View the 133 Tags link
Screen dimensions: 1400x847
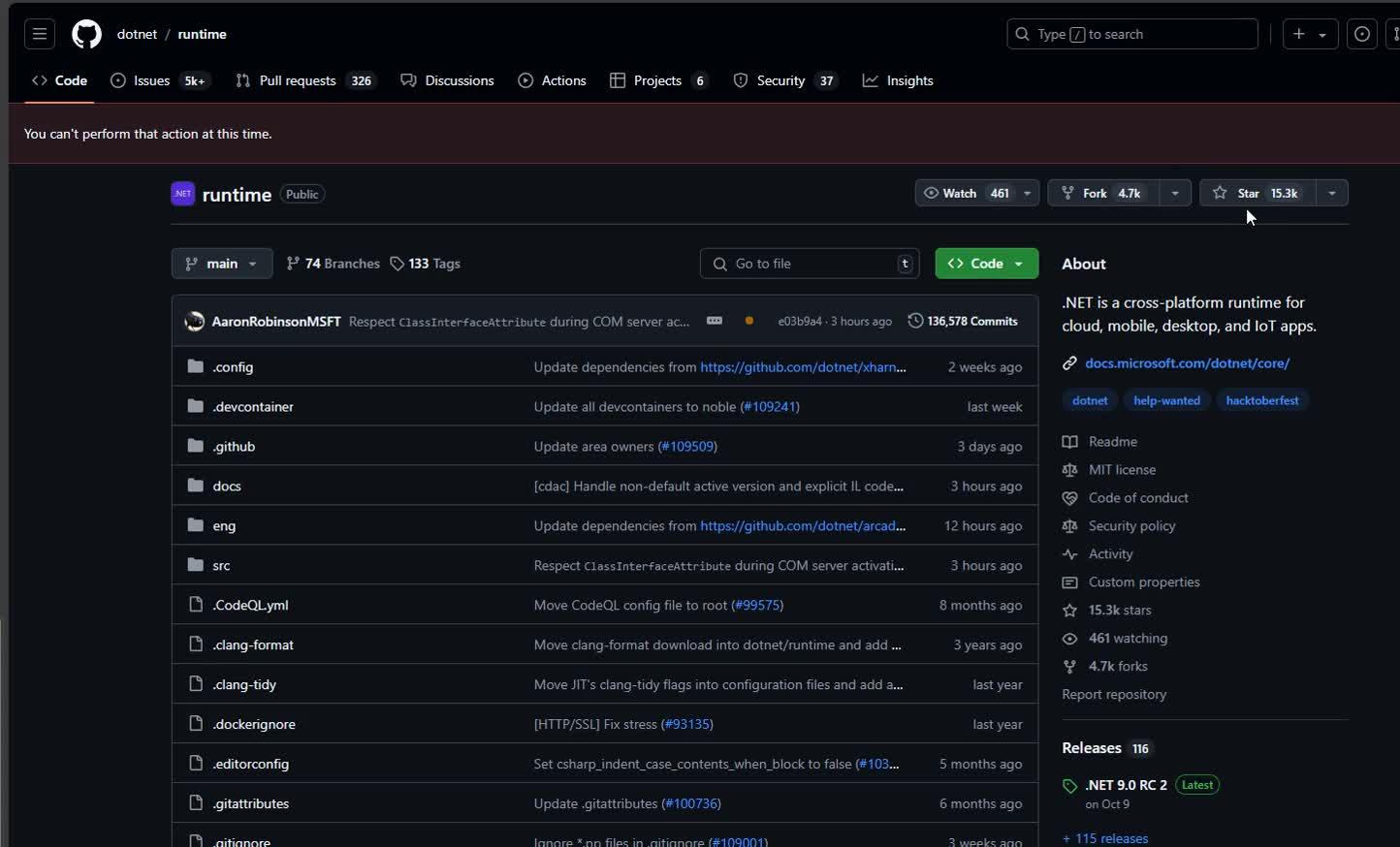(425, 264)
